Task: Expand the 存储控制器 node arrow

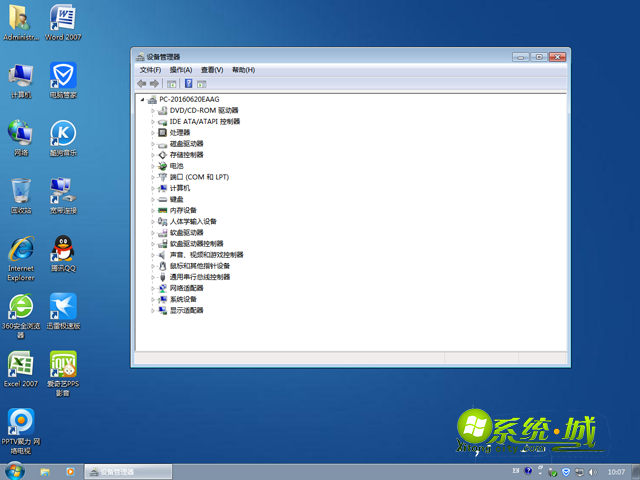Action: coord(153,155)
